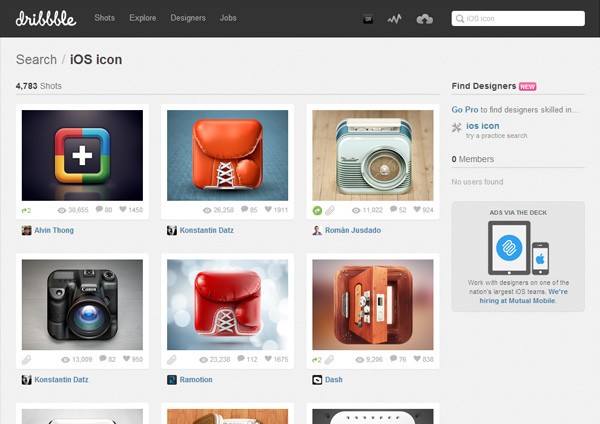Open the red boxing glove shot
This screenshot has height=424, width=600.
(x=228, y=305)
